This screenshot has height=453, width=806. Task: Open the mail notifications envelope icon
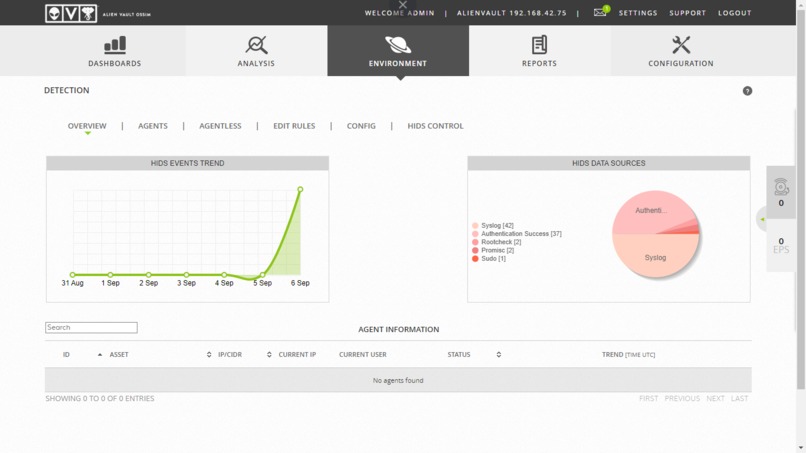[600, 12]
